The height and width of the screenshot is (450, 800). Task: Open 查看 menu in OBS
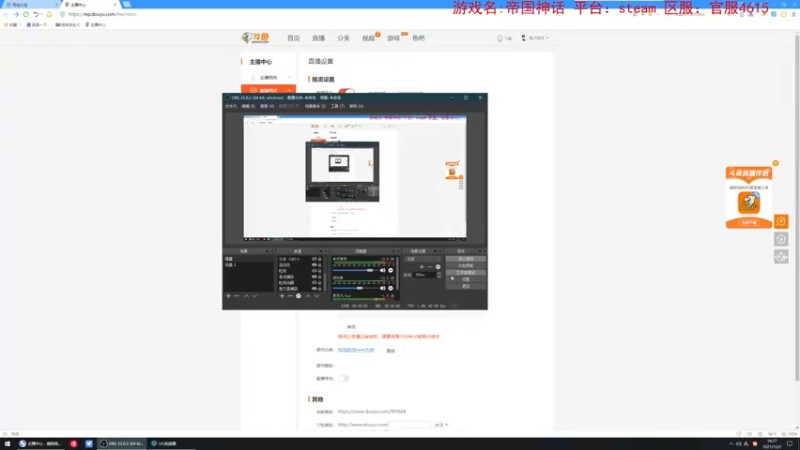(267, 106)
